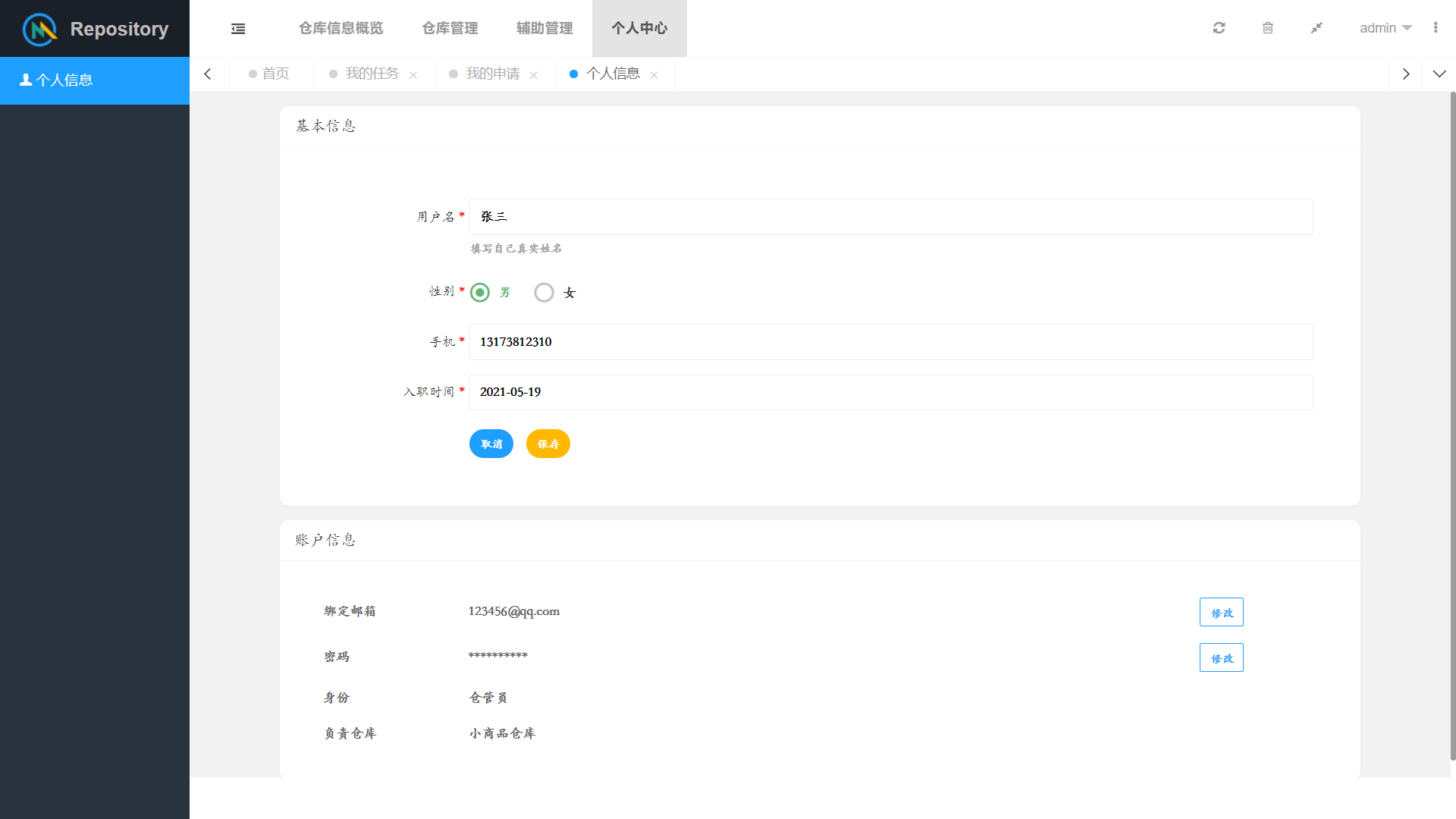Image resolution: width=1456 pixels, height=819 pixels.
Task: Close the 个人信息 tab
Action: (654, 75)
